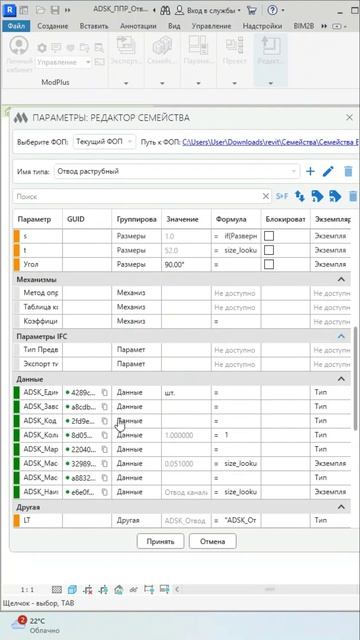
Task: Click the temporary hide glasses icon in view bar
Action: [133, 589]
